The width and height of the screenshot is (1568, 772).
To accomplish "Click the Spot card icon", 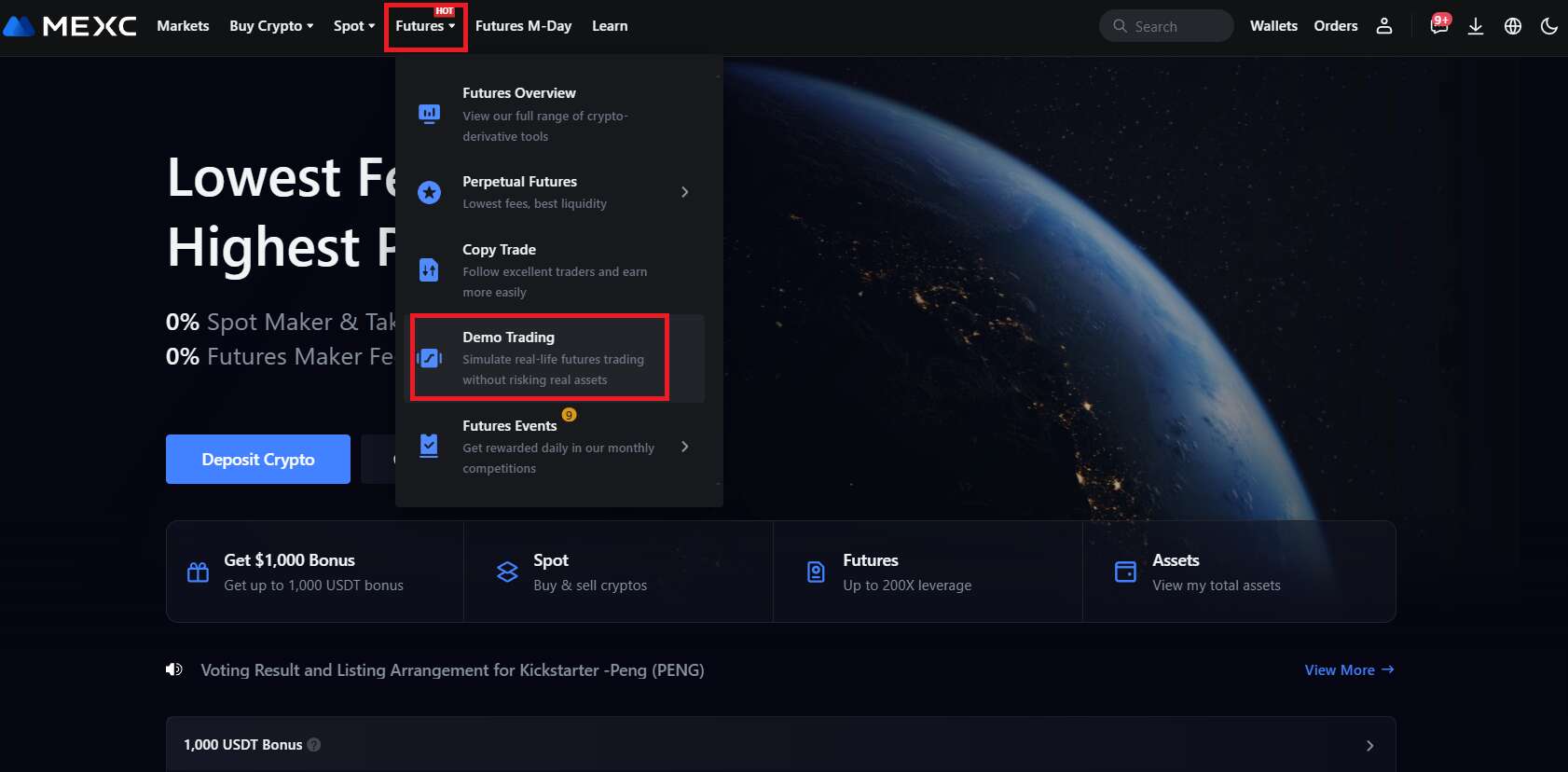I will pos(507,572).
